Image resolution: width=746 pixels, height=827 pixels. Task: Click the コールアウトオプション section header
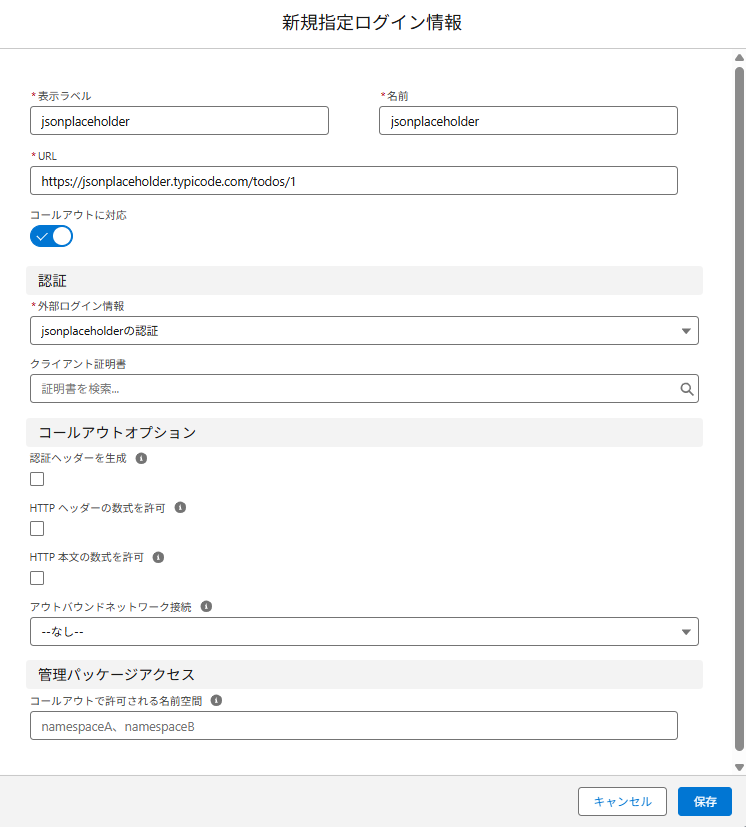click(364, 432)
